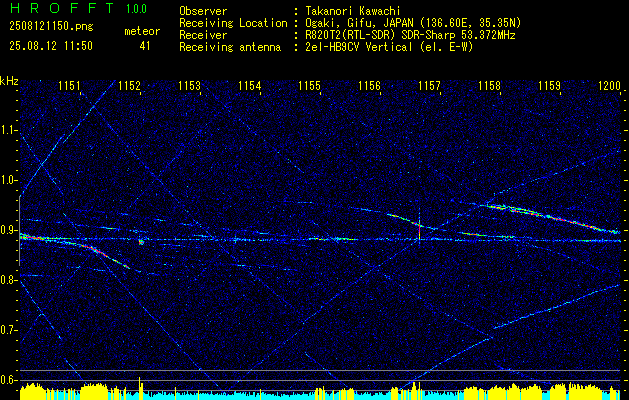Image resolution: width=629 pixels, height=400 pixels.
Task: Select R820T2(RTL-SDR) SDR-Sharp 53.372MHz text
Action: [410, 35]
